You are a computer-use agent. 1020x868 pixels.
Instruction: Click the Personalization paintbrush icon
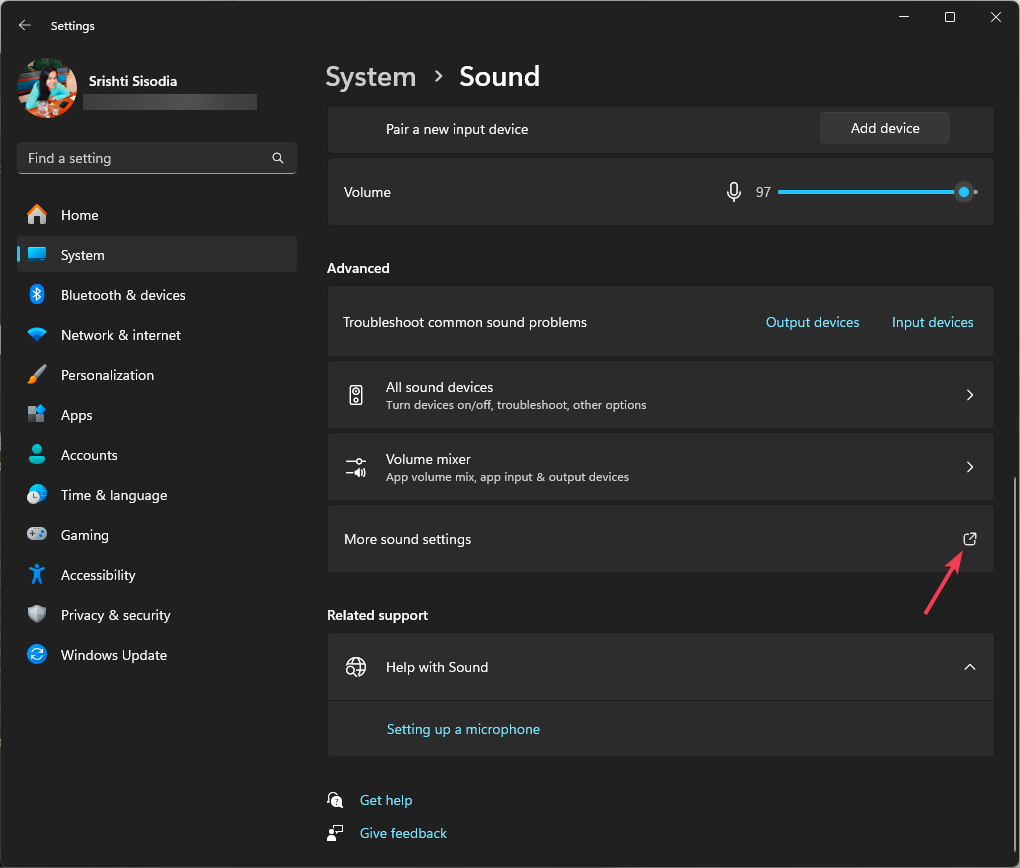tap(37, 374)
